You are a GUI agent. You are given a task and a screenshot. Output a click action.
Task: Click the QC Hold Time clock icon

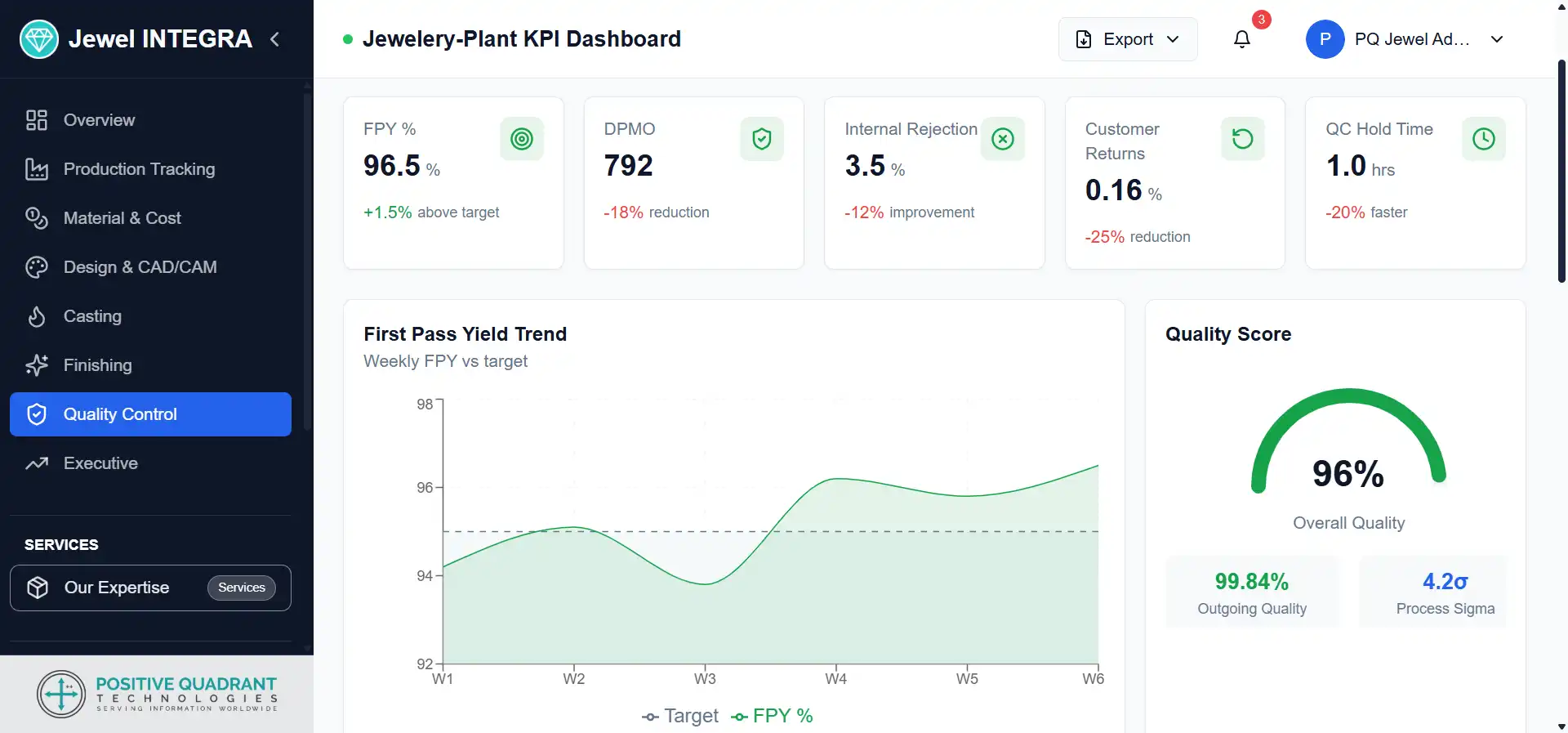[x=1483, y=139]
